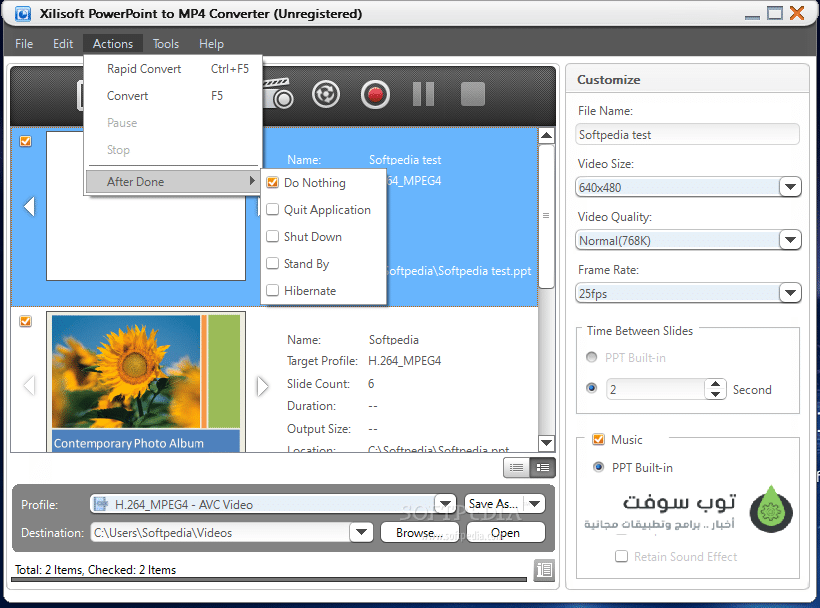Select the sunflower Photo Album thumbnail
The height and width of the screenshot is (608, 820).
[146, 382]
